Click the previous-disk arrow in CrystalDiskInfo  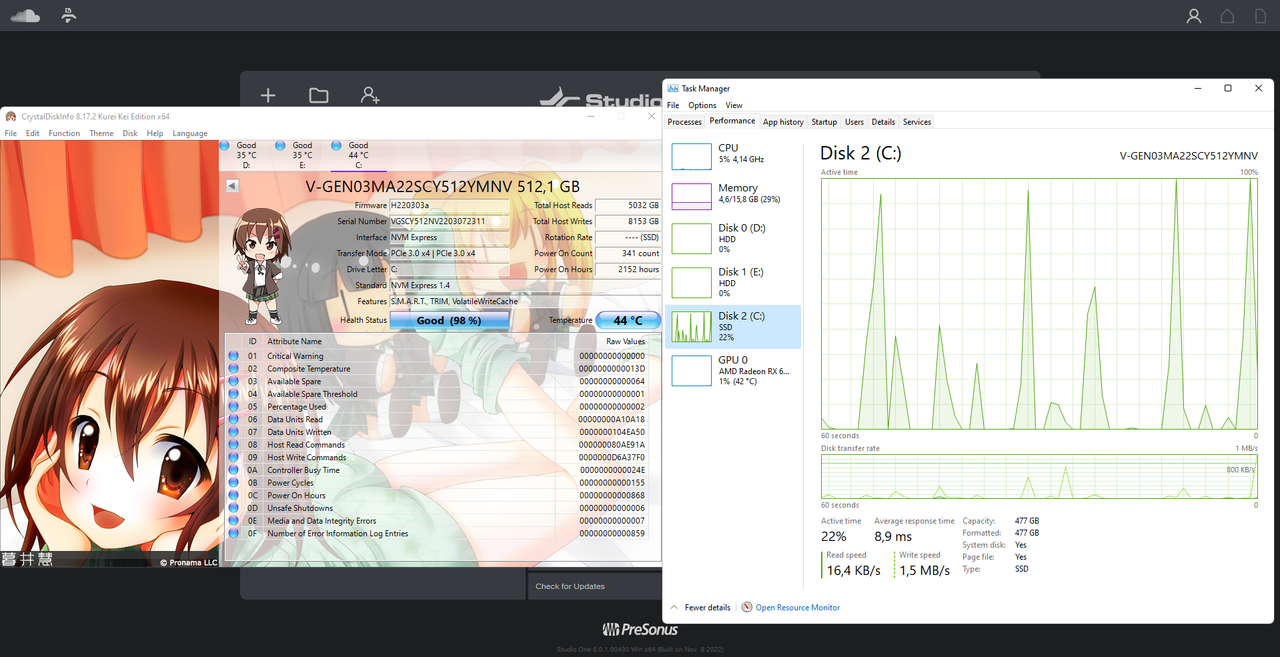(232, 185)
